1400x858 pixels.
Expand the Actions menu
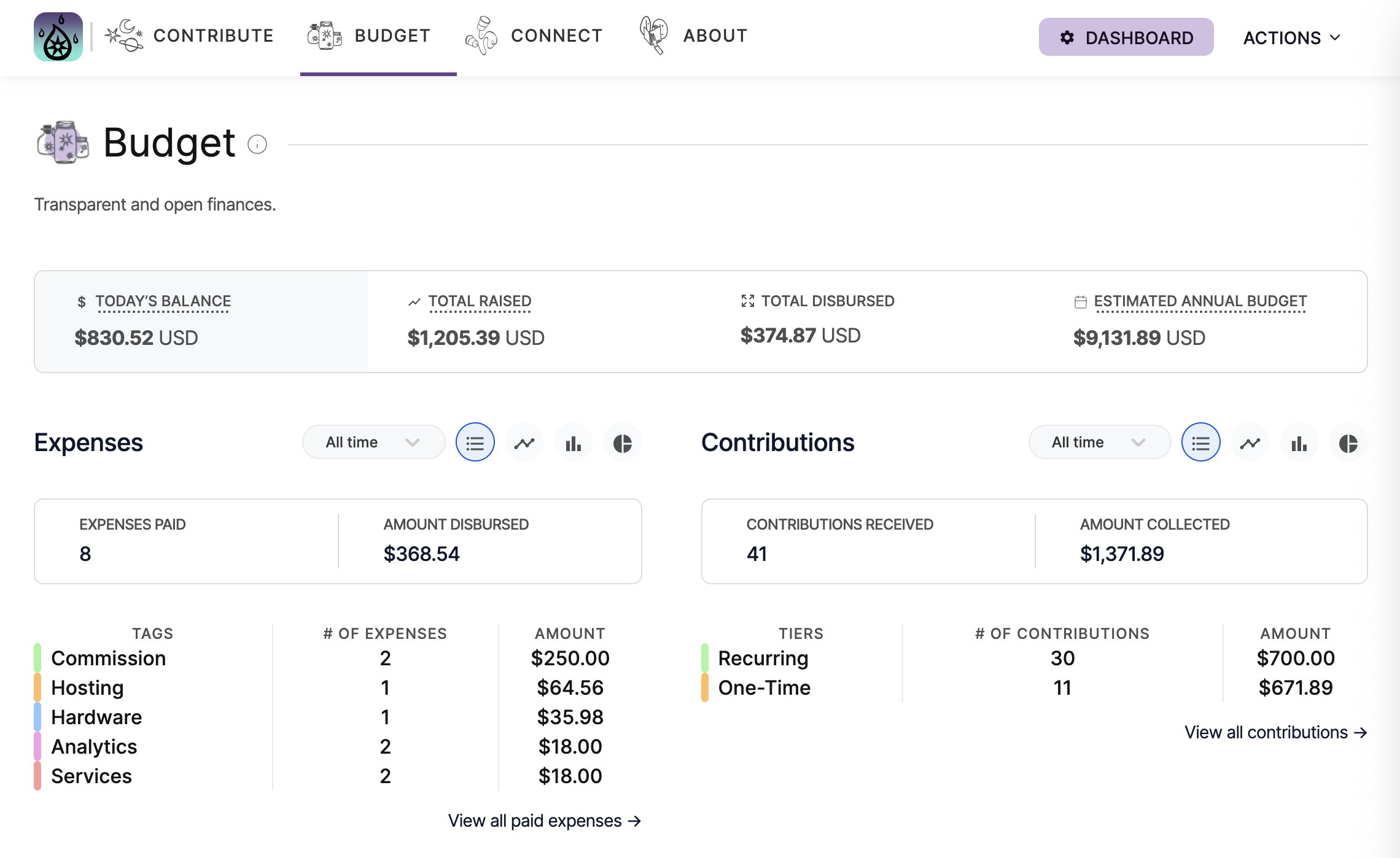click(1292, 38)
